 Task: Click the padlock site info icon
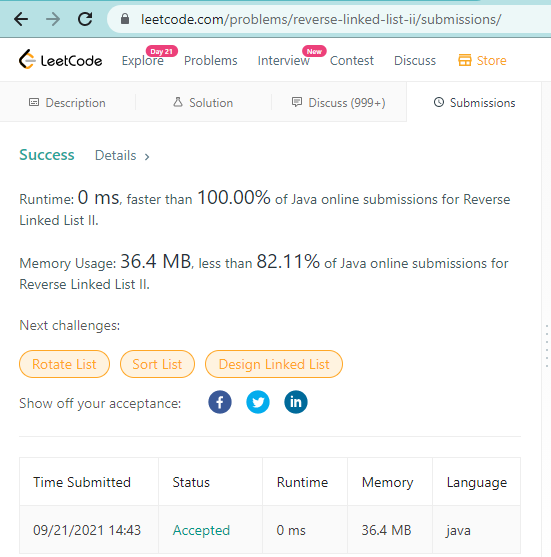(x=125, y=19)
